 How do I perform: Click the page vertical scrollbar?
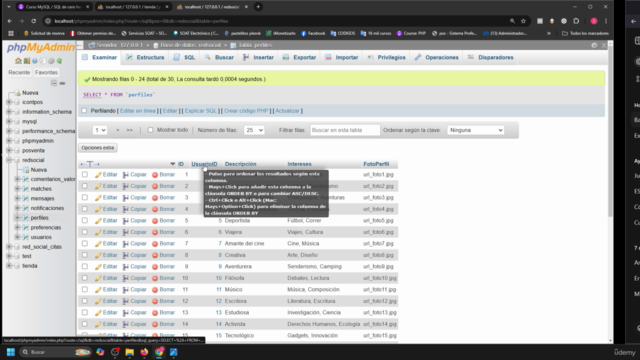tap(610, 131)
